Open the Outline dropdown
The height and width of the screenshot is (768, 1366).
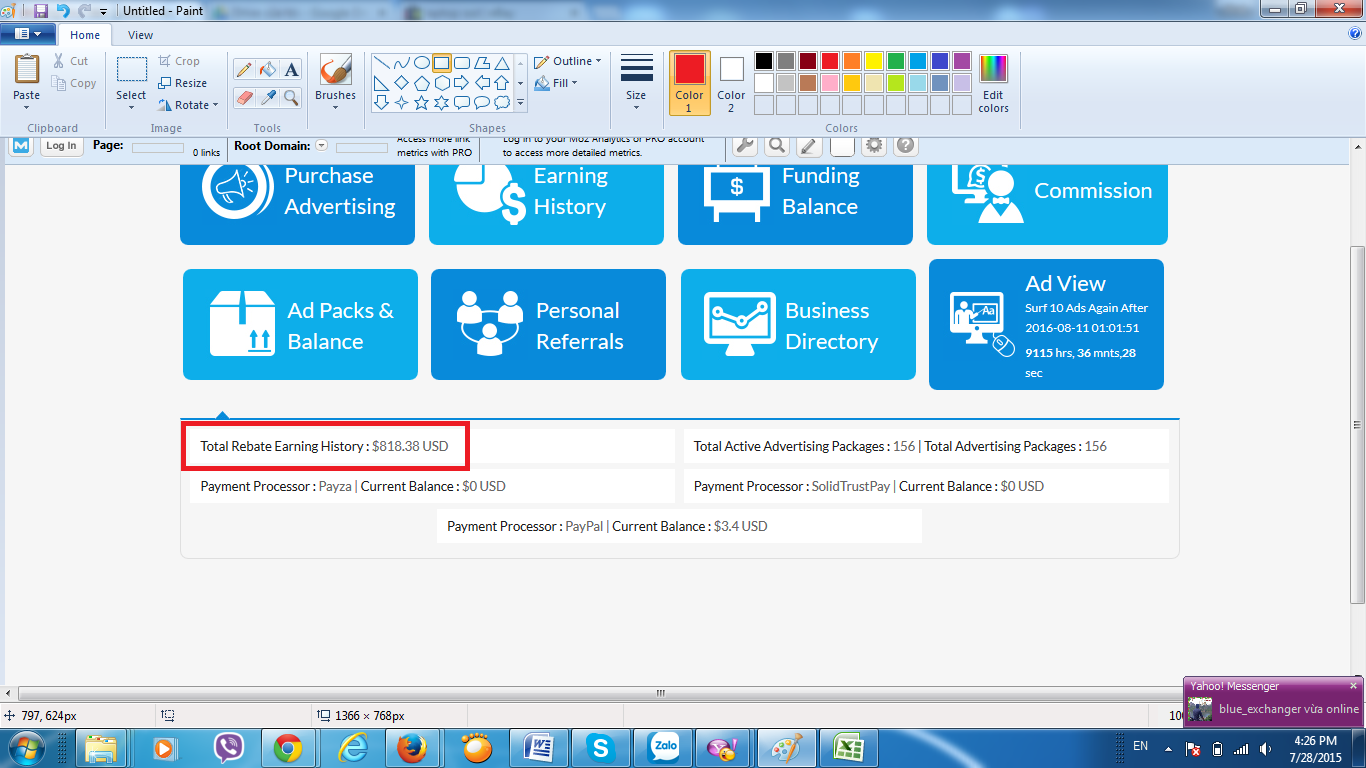click(568, 61)
